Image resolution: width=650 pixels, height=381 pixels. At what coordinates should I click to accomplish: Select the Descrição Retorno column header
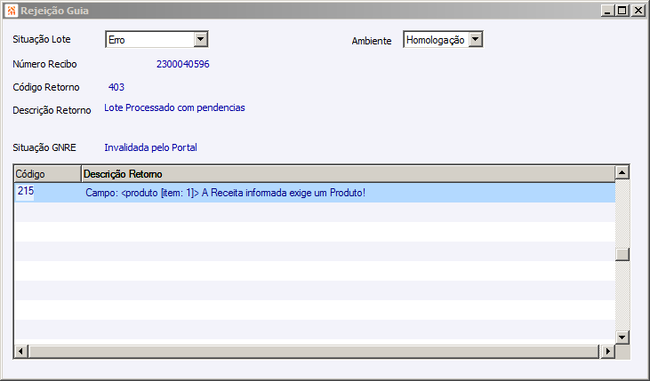tap(348, 174)
